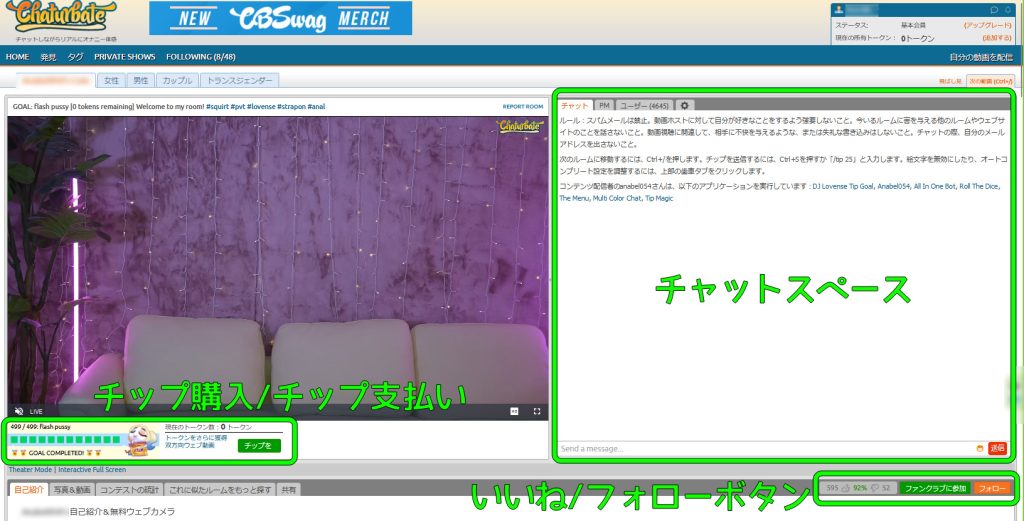This screenshot has width=1024, height=521.
Task: Select the カップル category tab
Action: 177,80
